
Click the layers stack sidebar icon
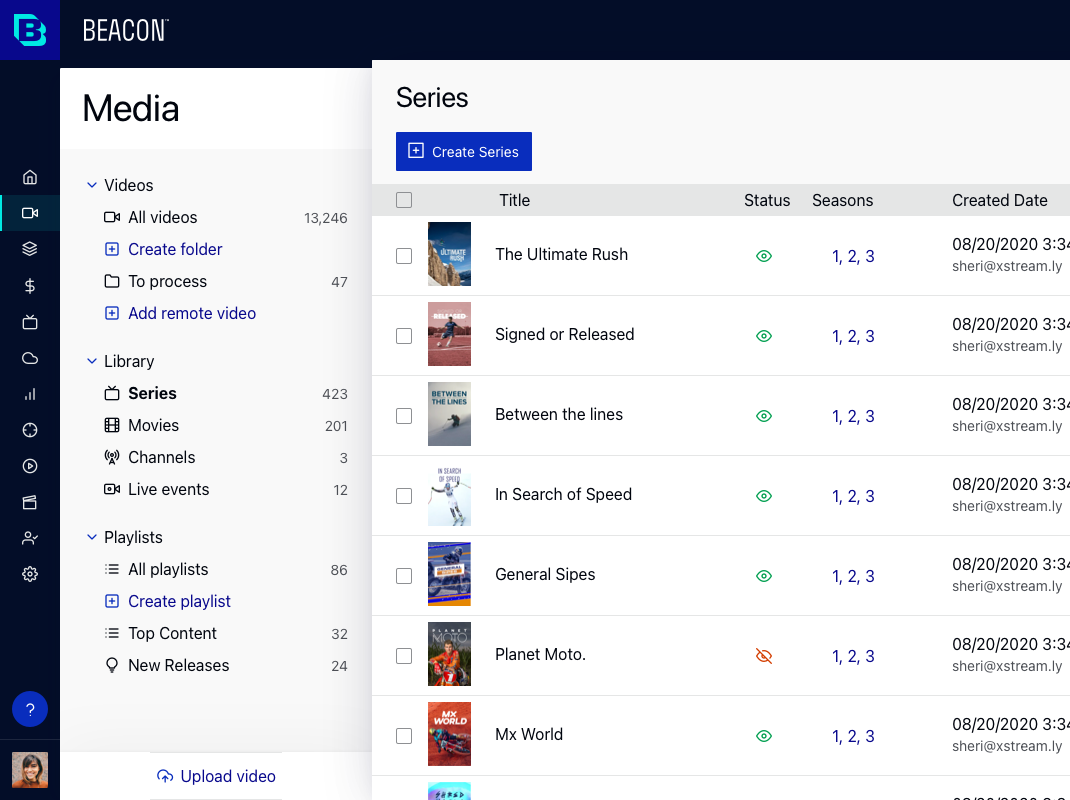(30, 249)
